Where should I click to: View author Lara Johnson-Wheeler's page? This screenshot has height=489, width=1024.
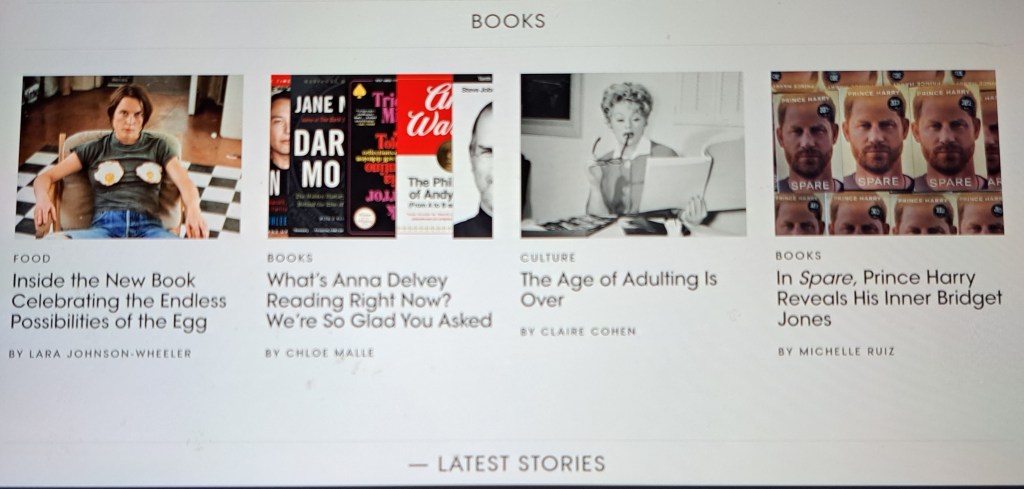pos(100,354)
